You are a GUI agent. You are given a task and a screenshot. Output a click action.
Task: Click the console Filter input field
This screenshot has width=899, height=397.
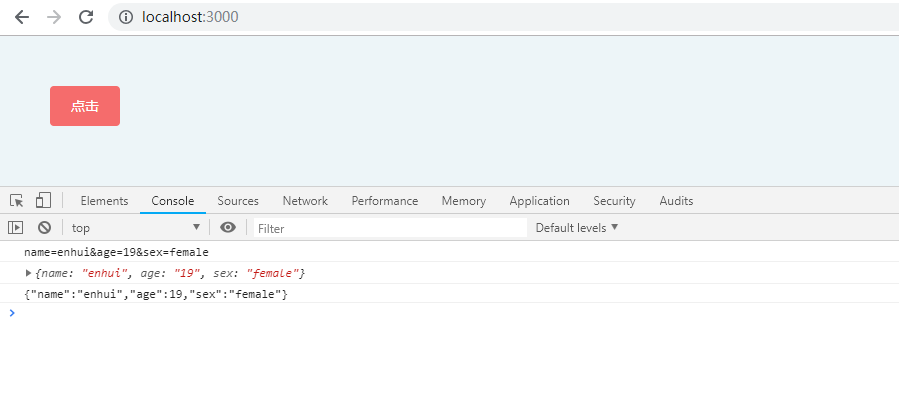point(390,228)
